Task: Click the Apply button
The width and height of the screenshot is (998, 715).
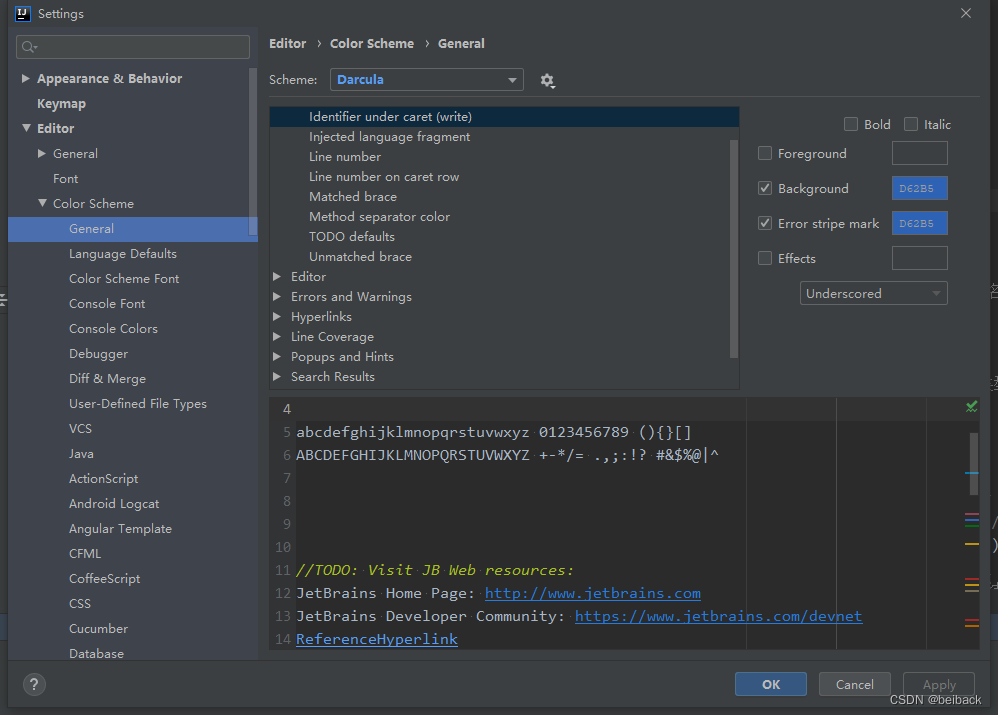Action: [939, 684]
